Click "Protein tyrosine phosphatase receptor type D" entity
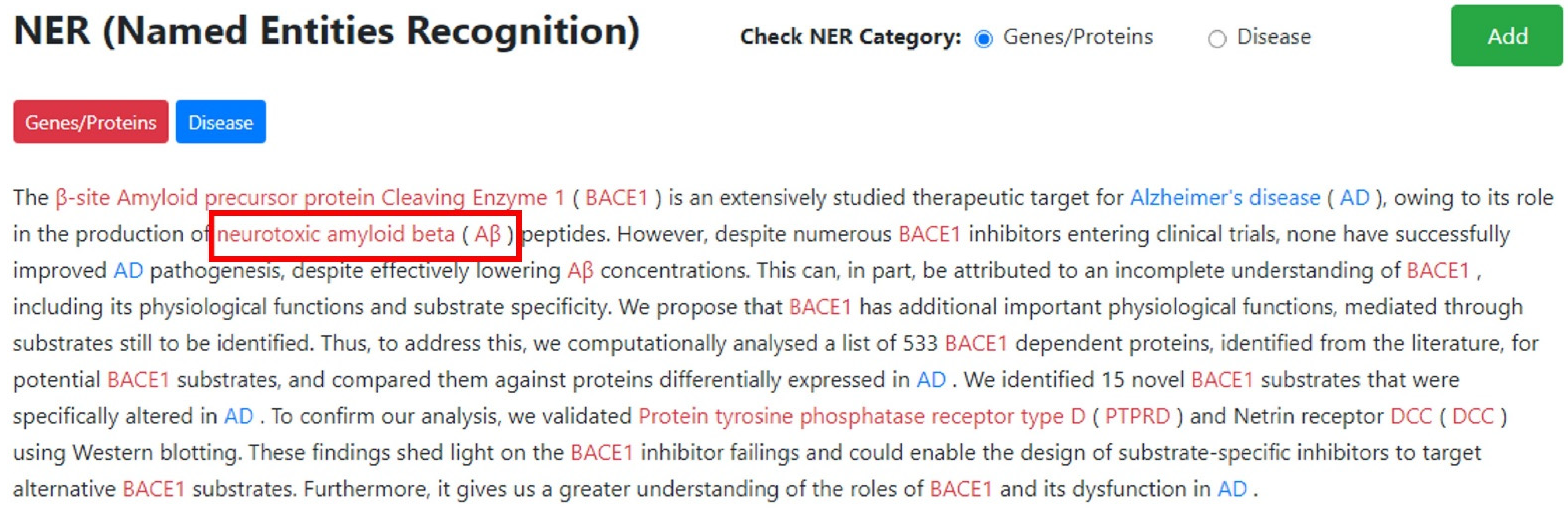This screenshot has height=508, width=1568. 861,416
